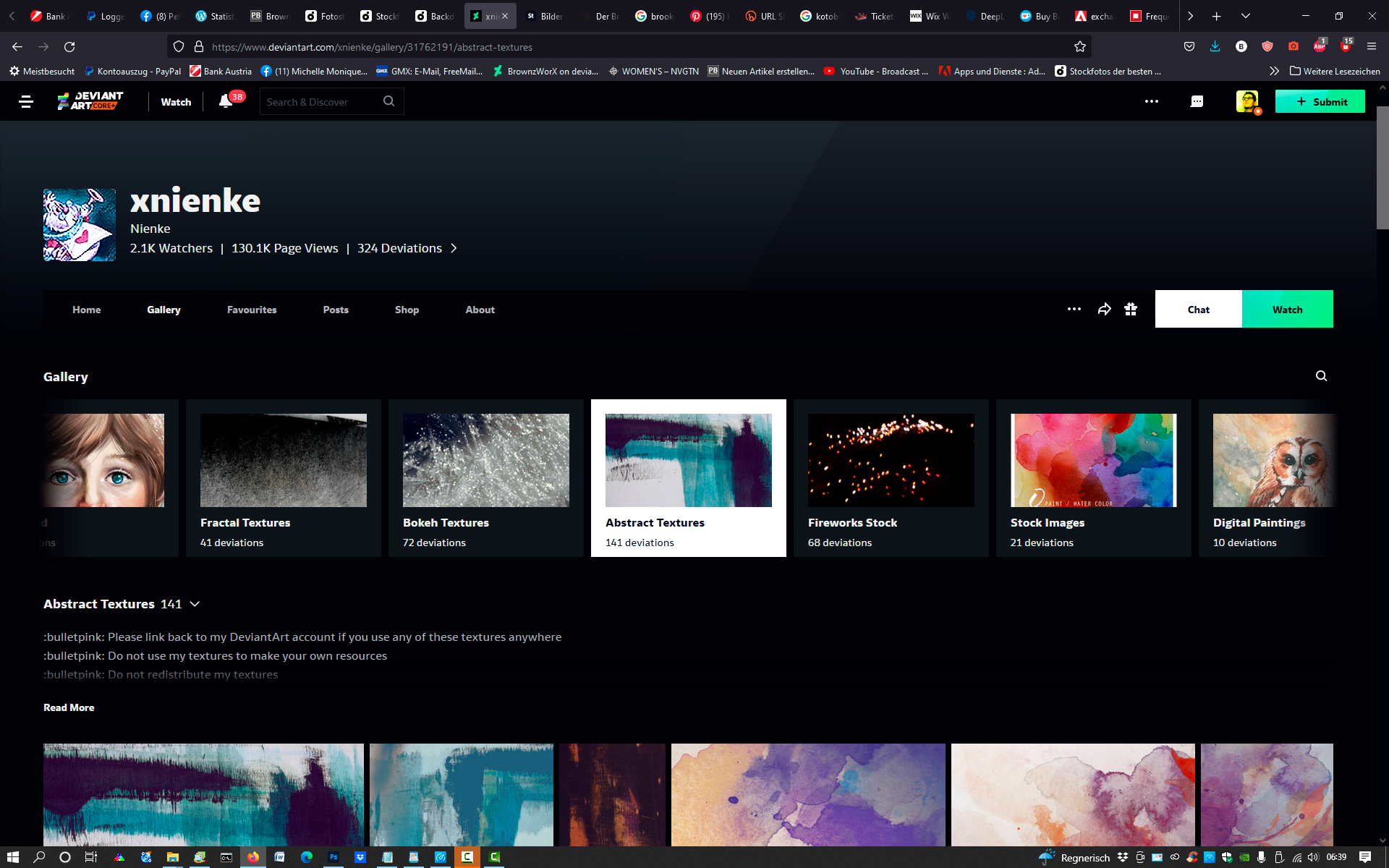
Task: Toggle the green Watch button for xnienke
Action: (1287, 310)
